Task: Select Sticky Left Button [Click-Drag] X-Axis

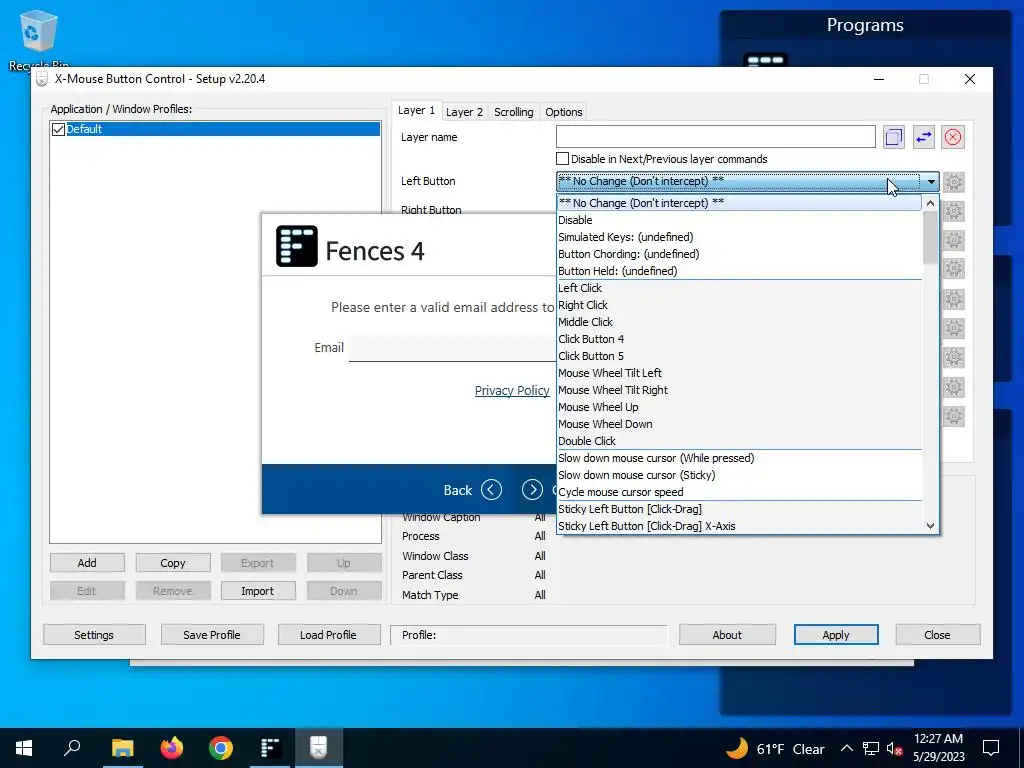Action: click(x=739, y=526)
